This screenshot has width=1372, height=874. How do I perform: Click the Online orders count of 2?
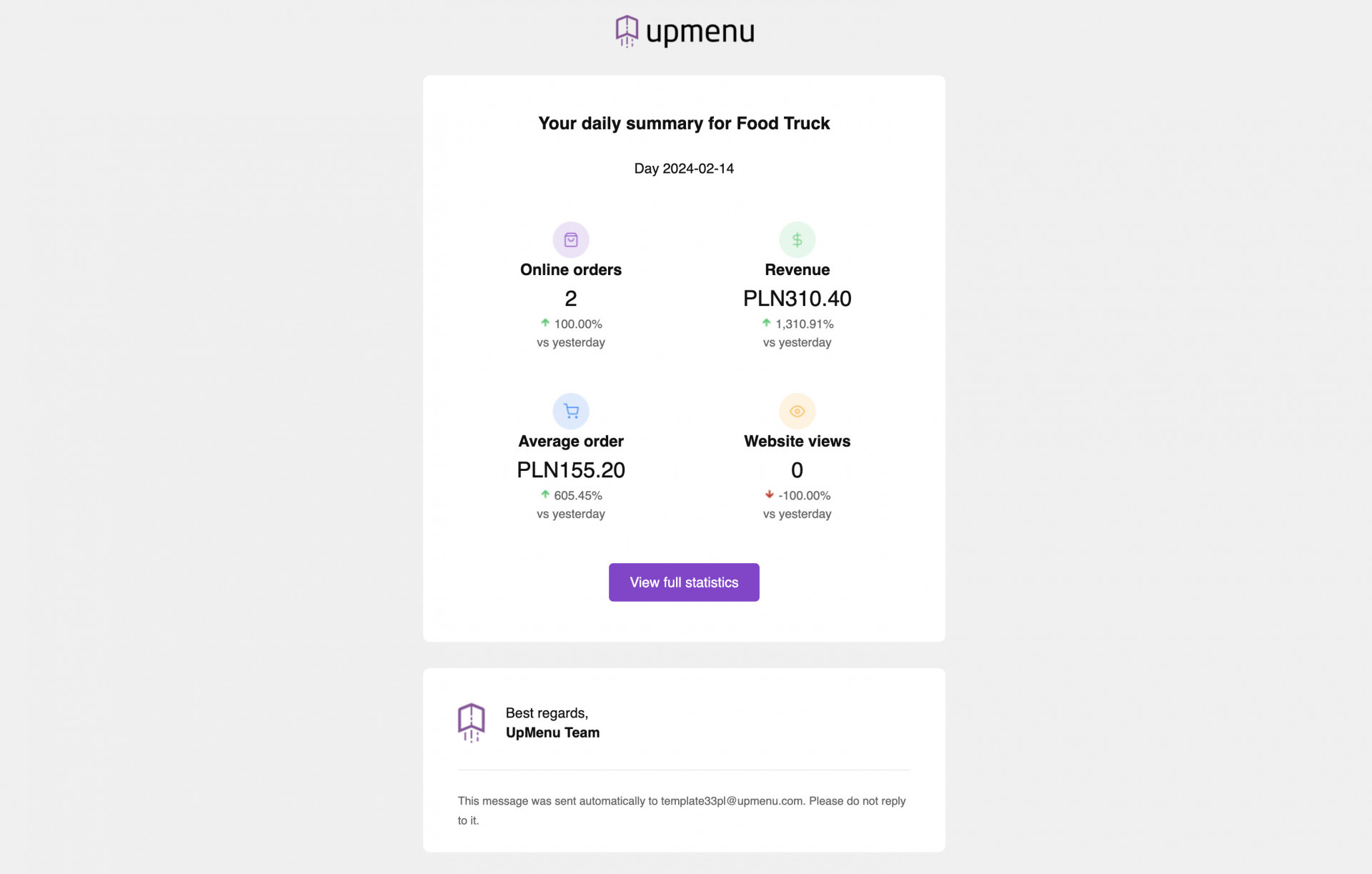coord(570,299)
